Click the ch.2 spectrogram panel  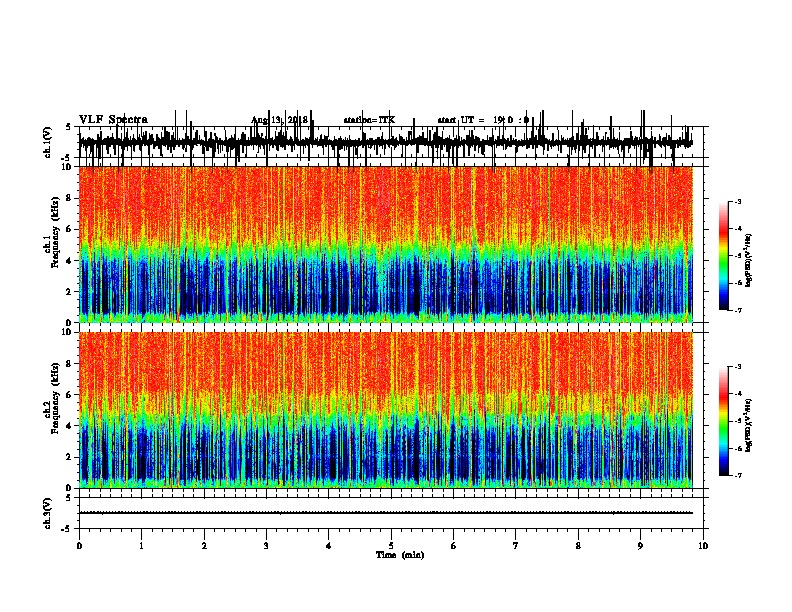click(x=385, y=410)
